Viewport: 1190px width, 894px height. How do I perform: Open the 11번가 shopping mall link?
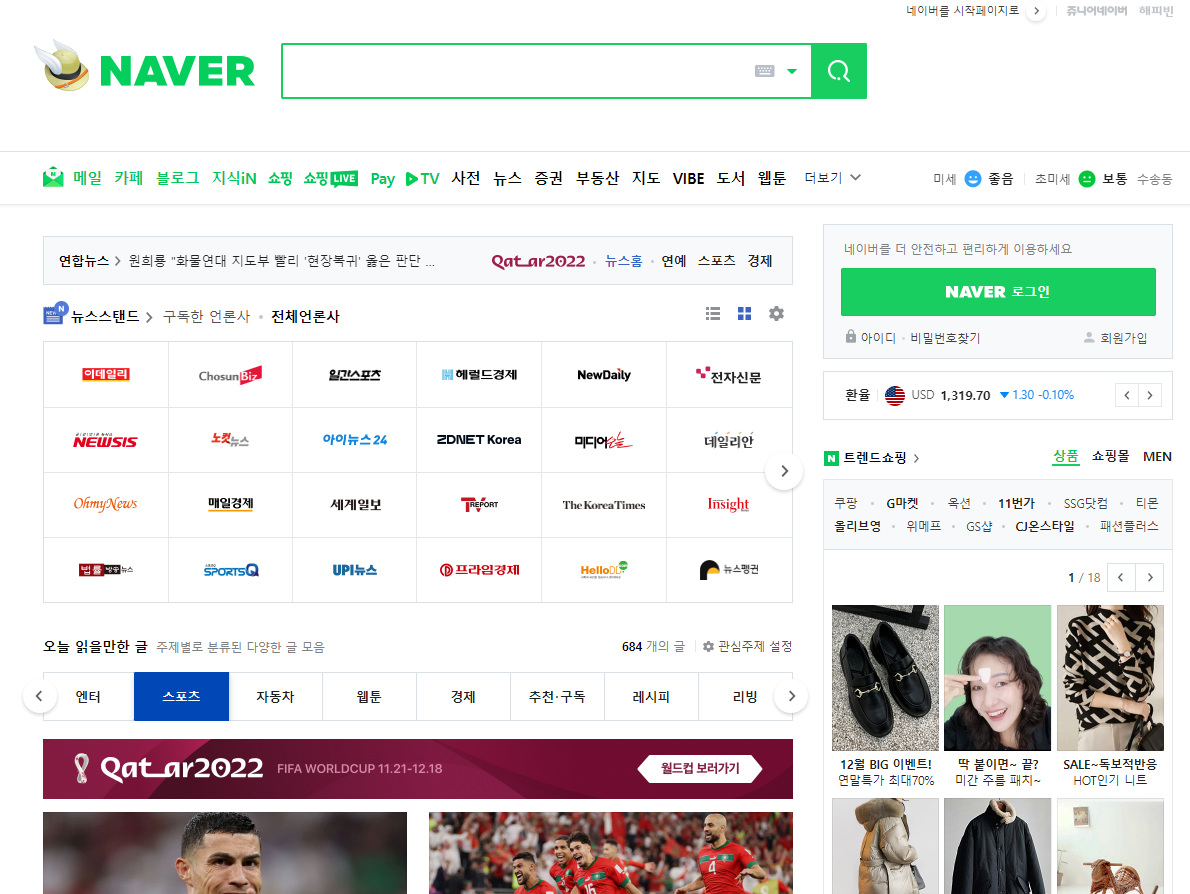pos(1016,503)
